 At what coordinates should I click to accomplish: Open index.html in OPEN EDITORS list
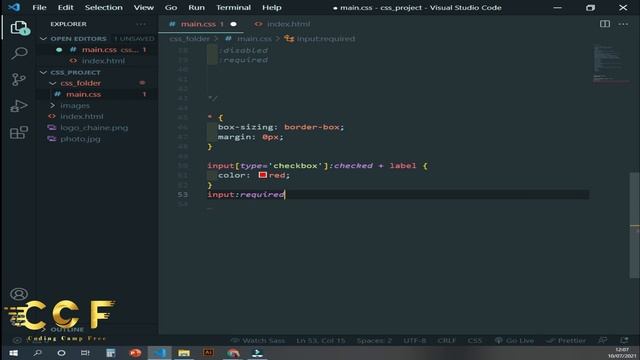point(103,61)
